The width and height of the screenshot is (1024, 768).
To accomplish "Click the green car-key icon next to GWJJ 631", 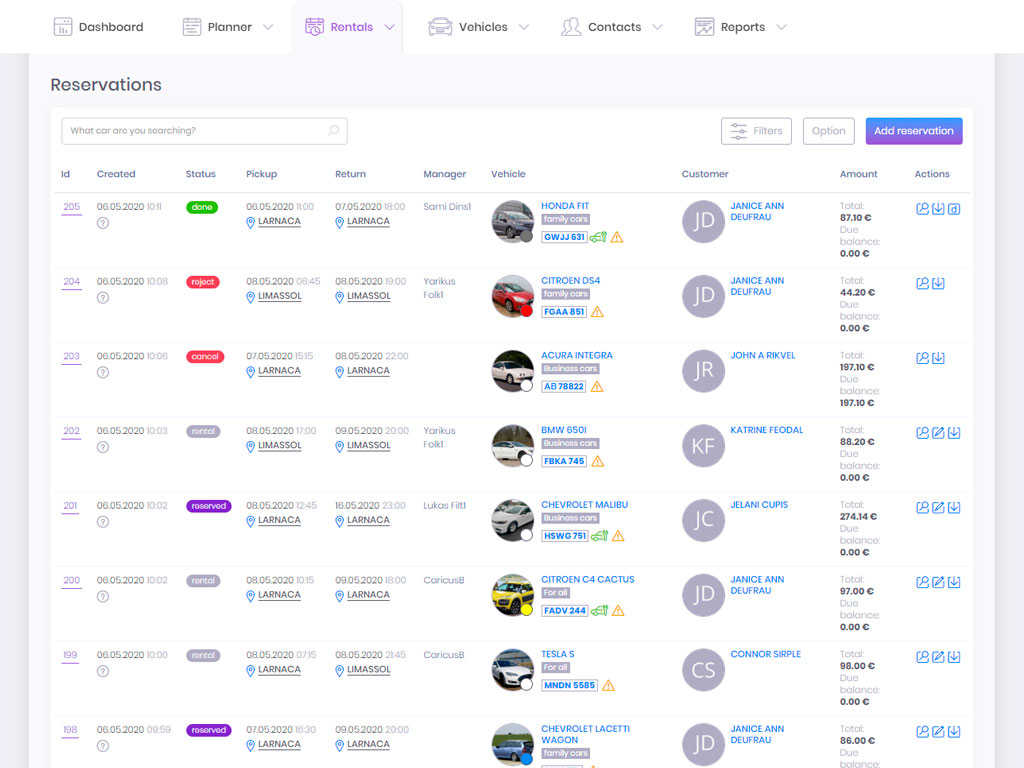I will [x=598, y=237].
